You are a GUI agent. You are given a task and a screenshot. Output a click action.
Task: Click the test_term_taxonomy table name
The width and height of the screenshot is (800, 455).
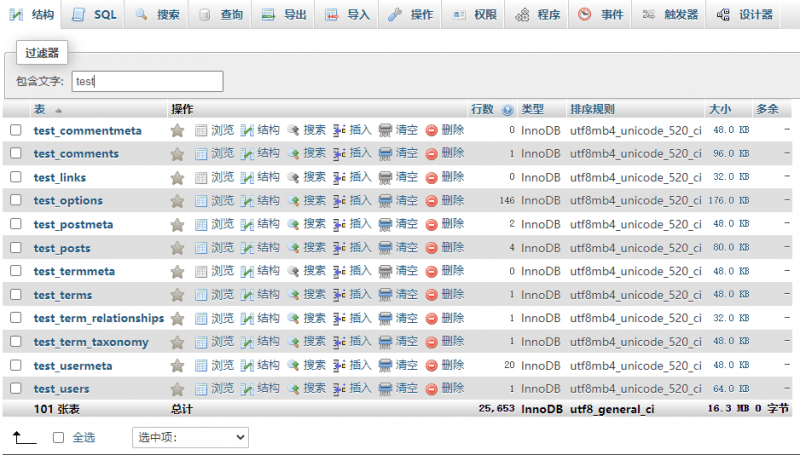pyautogui.click(x=91, y=342)
